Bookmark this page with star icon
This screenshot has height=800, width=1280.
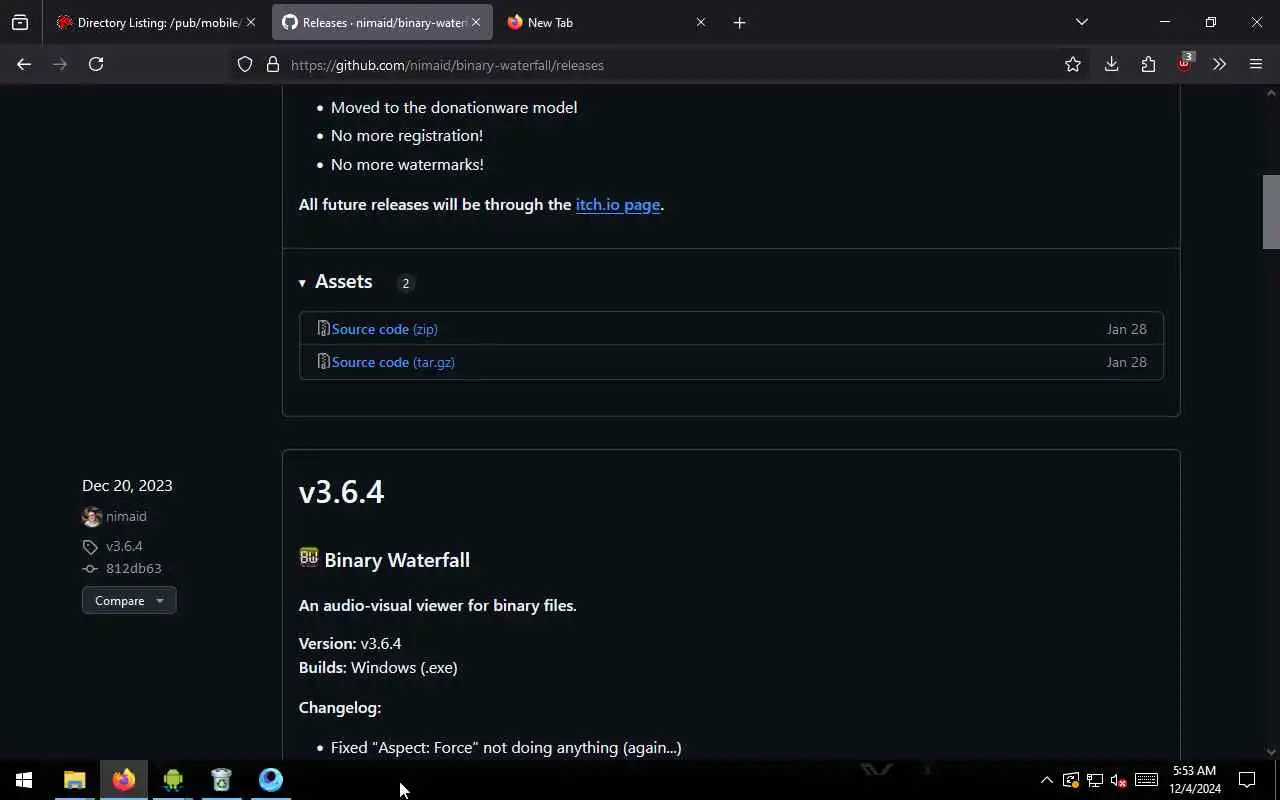1073,65
